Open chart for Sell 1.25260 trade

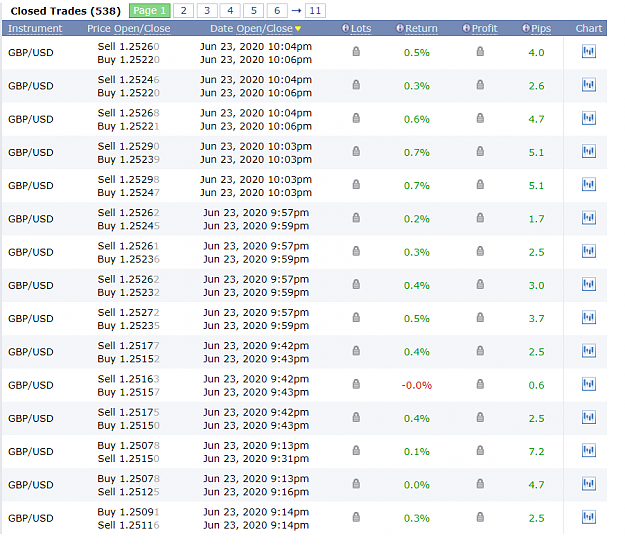pos(589,51)
